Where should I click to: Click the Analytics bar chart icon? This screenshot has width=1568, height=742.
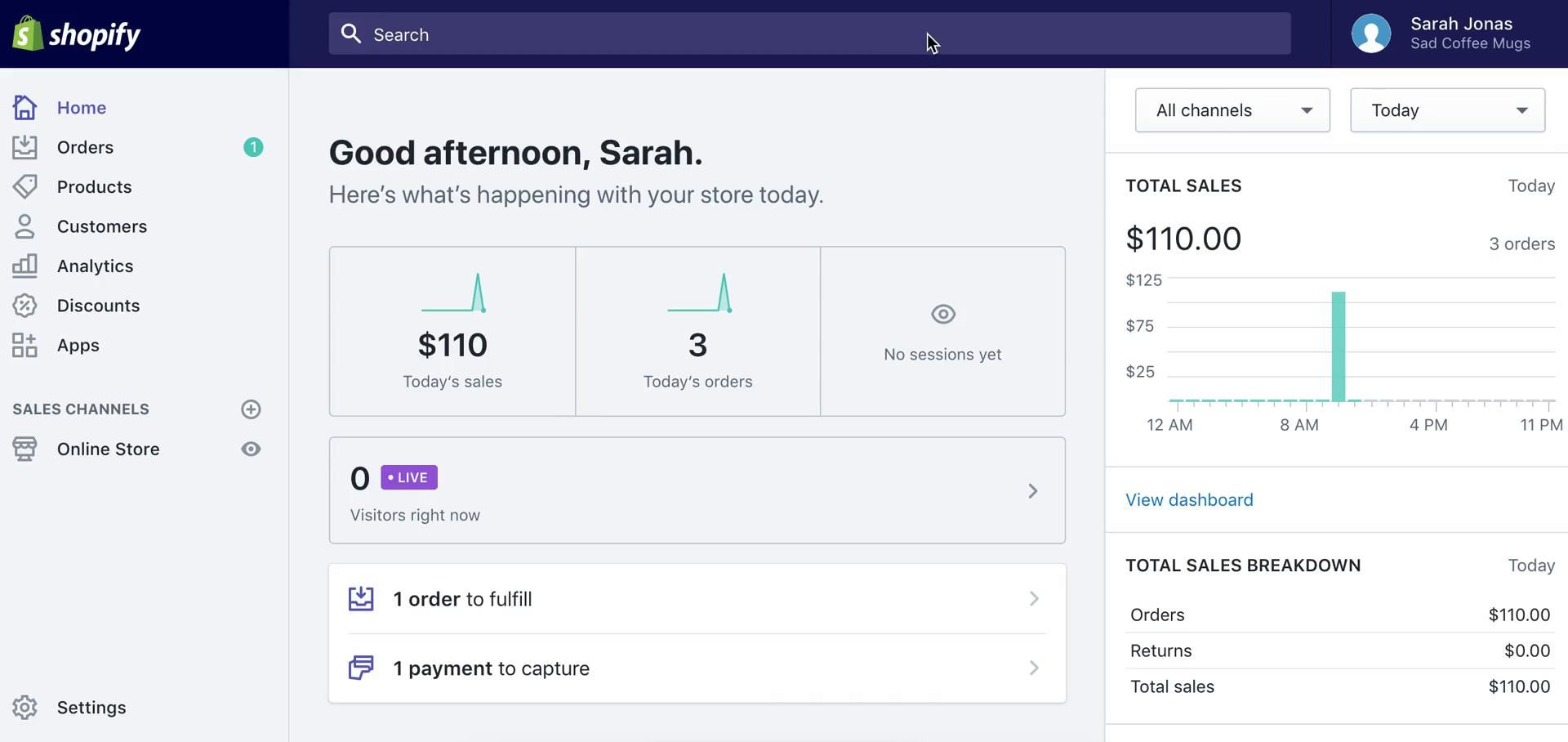point(24,266)
